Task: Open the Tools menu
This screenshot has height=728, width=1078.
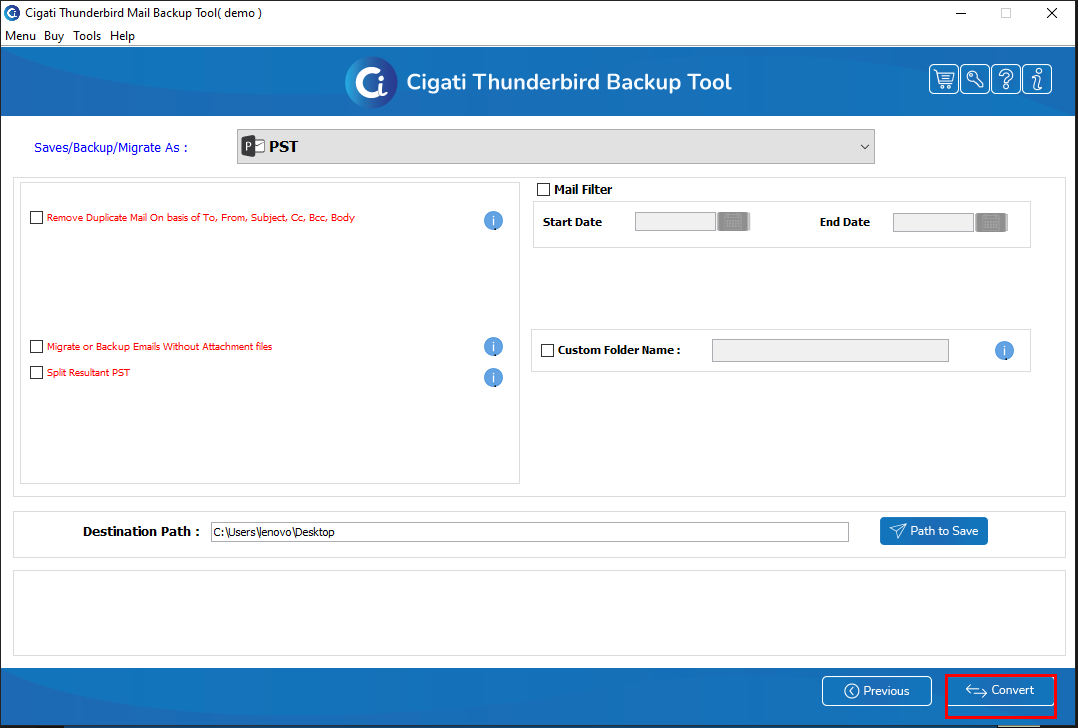Action: 87,36
